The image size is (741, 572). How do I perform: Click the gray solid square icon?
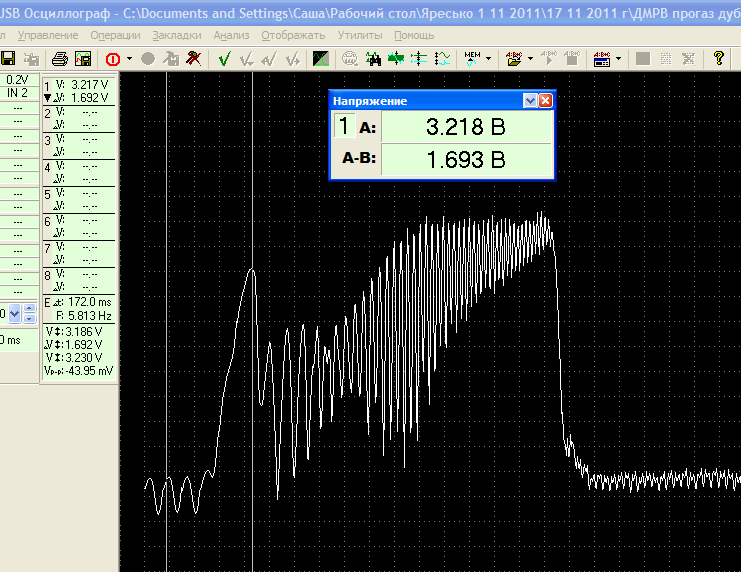(x=643, y=59)
